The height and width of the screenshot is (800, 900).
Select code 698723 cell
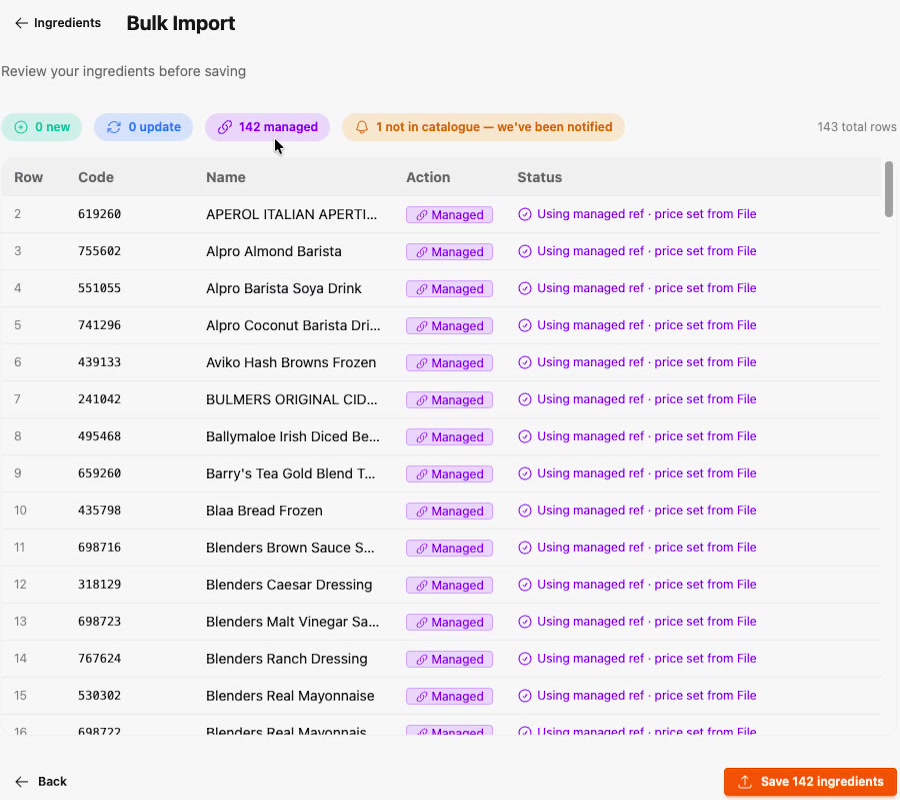(99, 622)
